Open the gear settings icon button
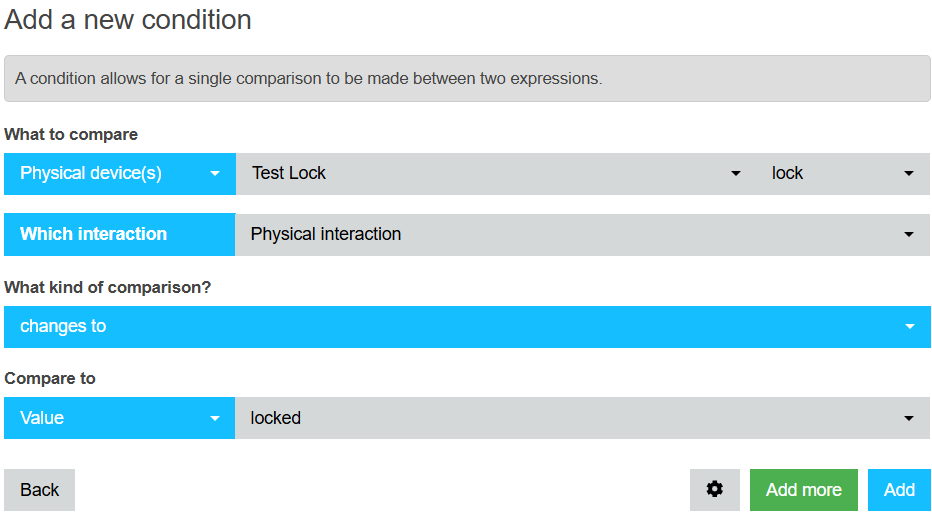Screen dimensions: 932x522 714,489
